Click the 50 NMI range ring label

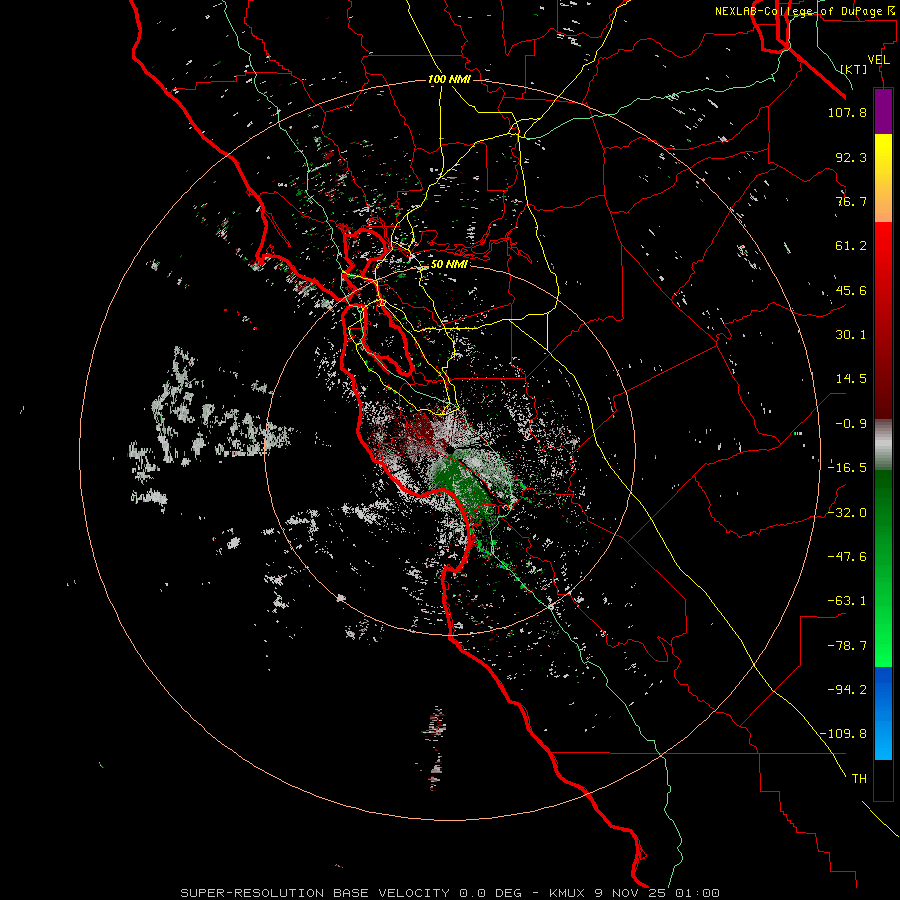point(449,265)
